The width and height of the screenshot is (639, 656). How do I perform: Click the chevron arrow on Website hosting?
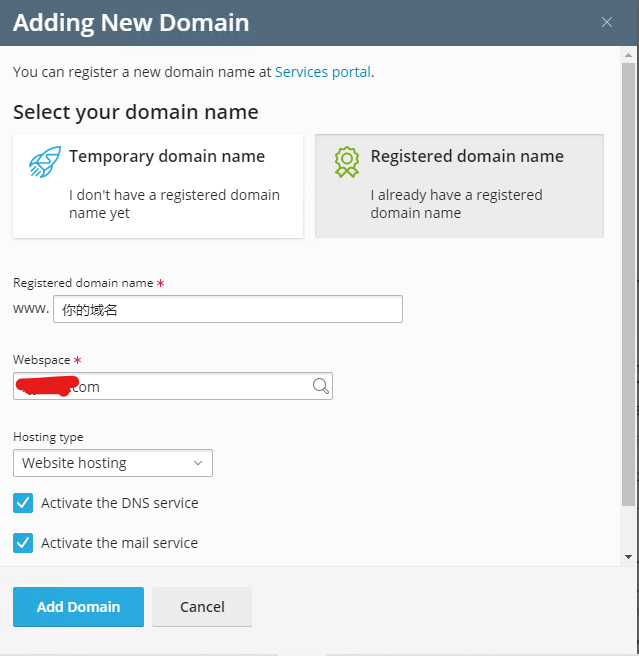pyautogui.click(x=197, y=463)
